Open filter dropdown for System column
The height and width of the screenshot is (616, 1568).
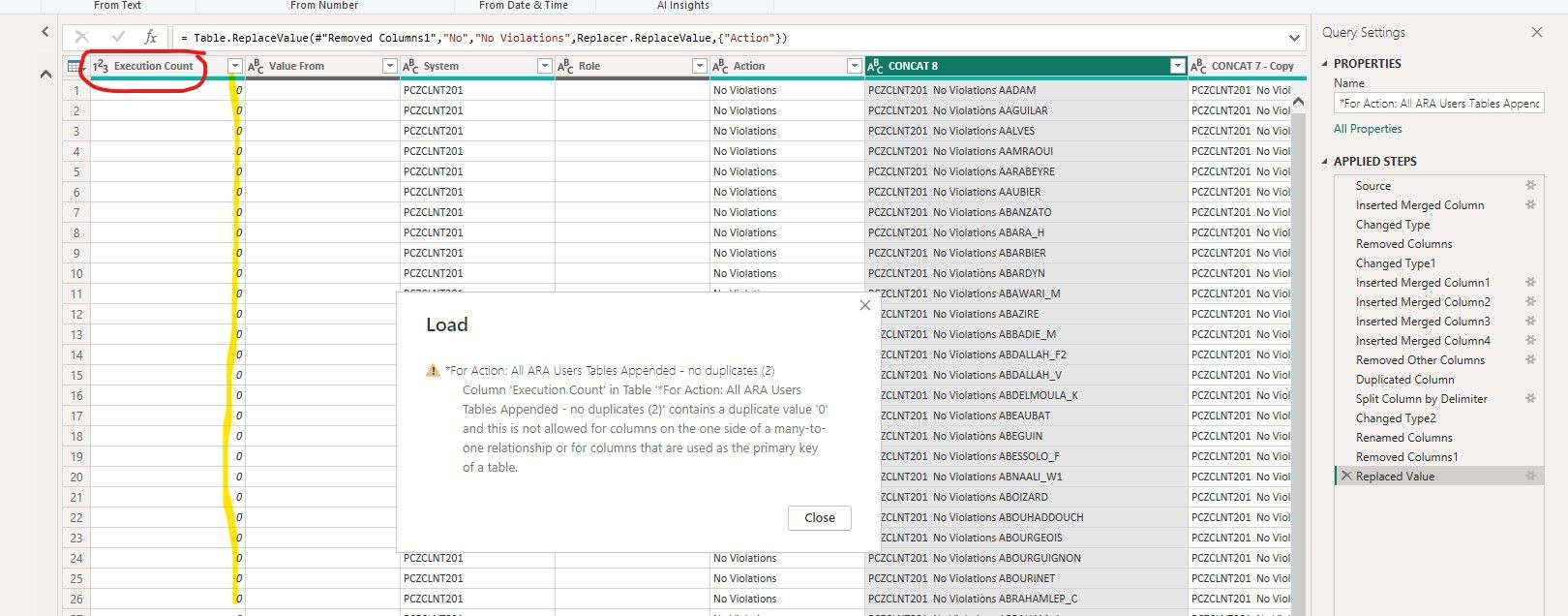[544, 66]
